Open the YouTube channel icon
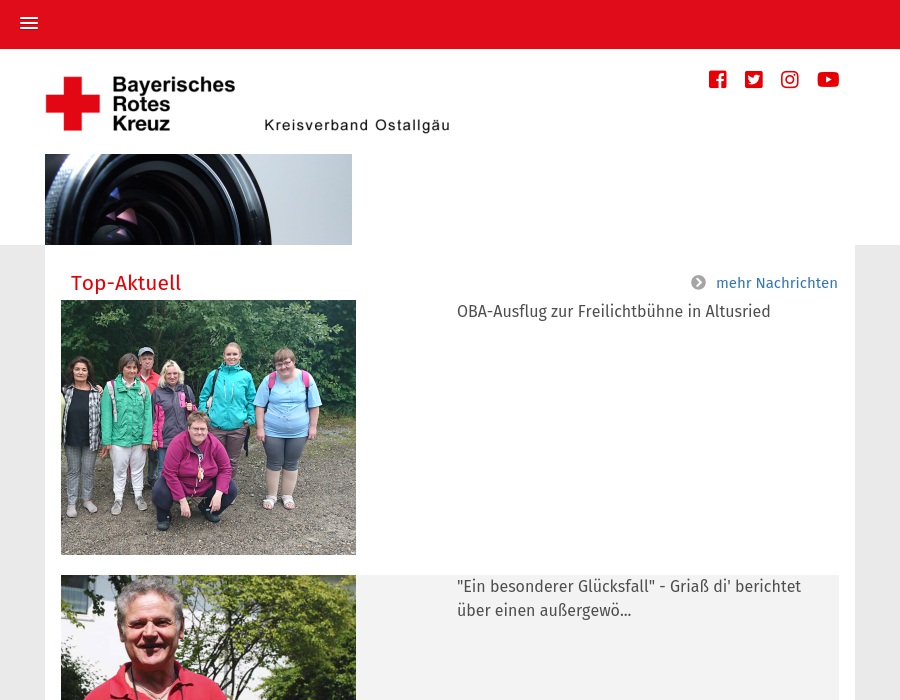The height and width of the screenshot is (700, 900). click(828, 79)
